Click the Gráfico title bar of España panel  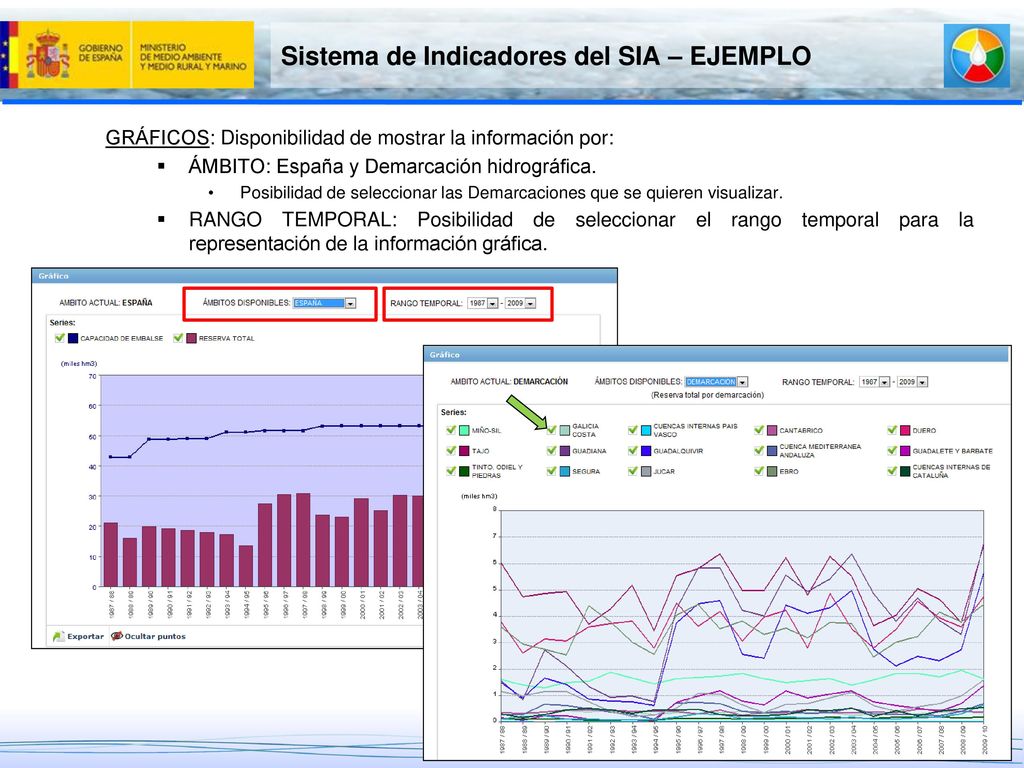point(325,276)
